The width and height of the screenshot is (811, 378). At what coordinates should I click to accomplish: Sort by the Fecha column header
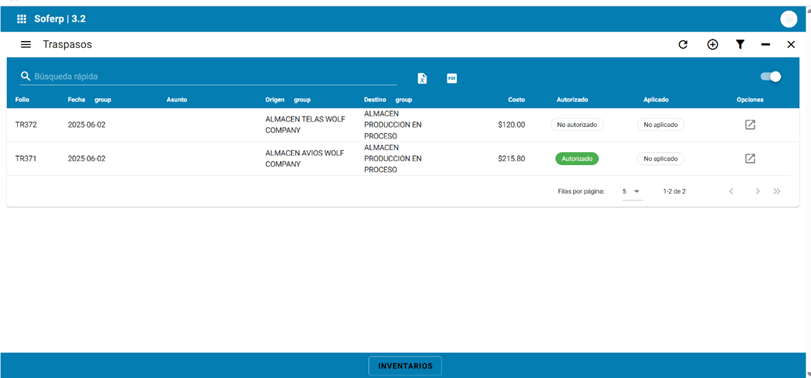(77, 100)
